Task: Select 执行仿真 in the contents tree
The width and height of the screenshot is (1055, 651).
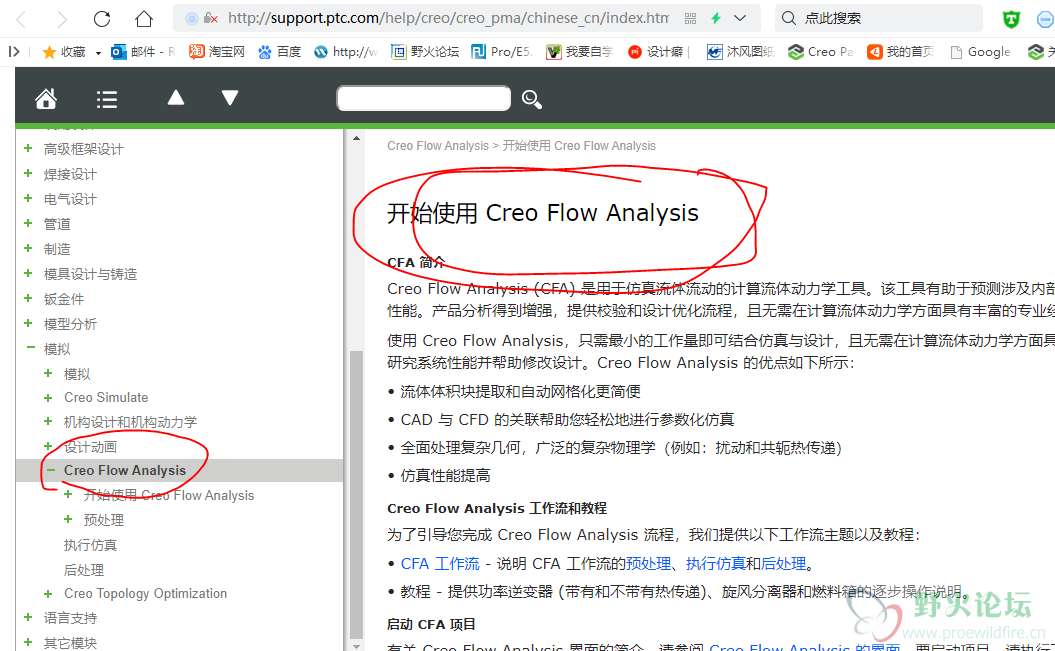Action: pos(90,545)
